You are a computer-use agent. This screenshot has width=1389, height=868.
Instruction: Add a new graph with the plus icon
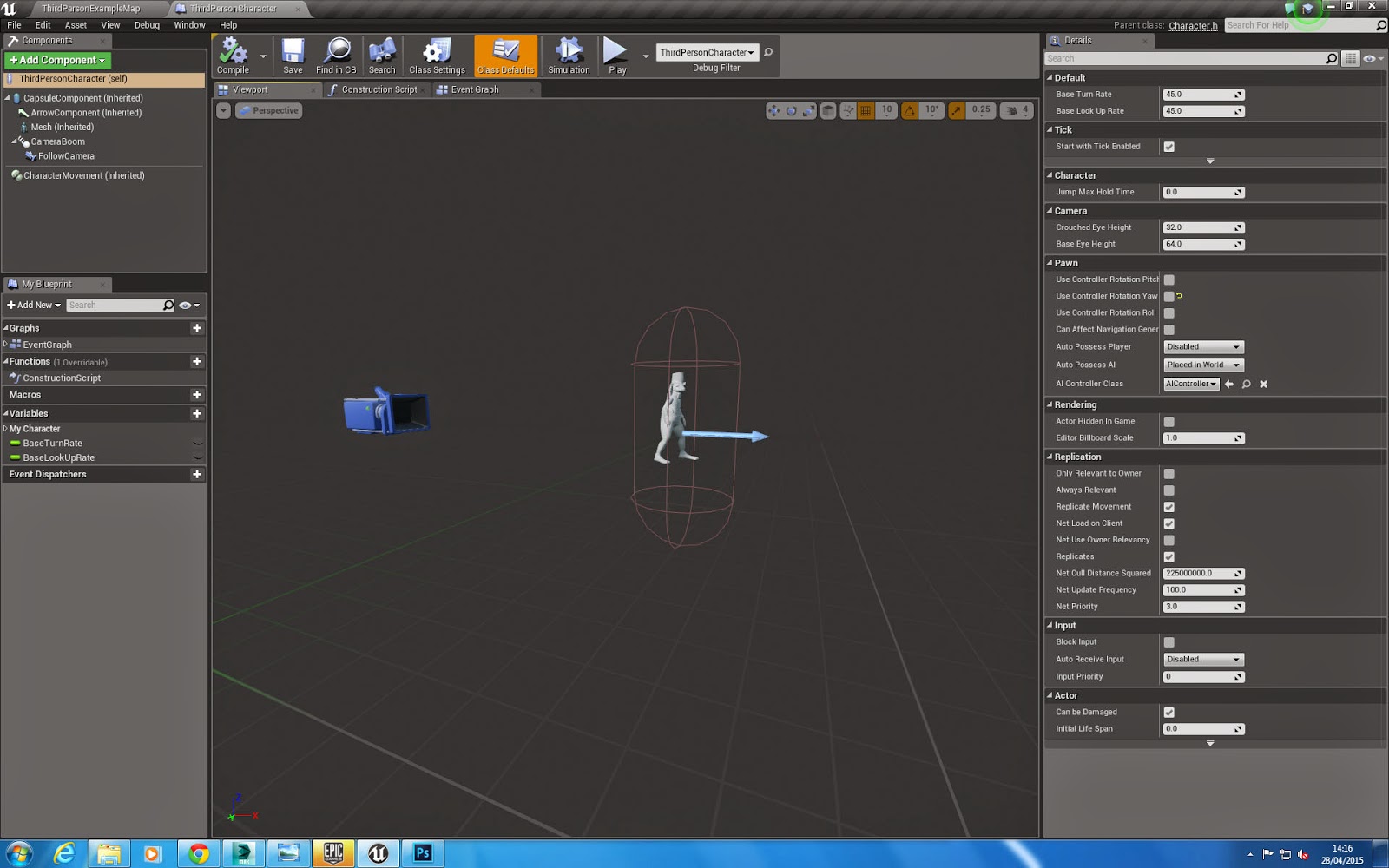tap(197, 328)
